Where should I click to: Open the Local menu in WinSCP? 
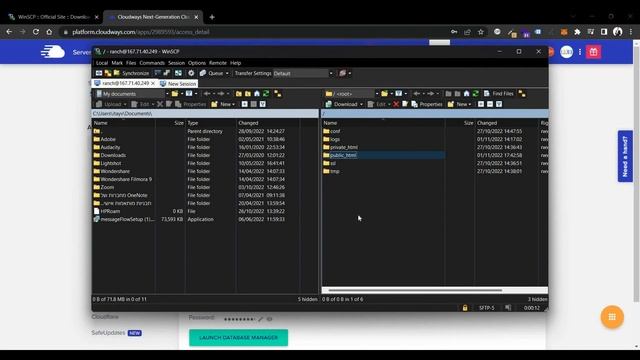[x=102, y=63]
